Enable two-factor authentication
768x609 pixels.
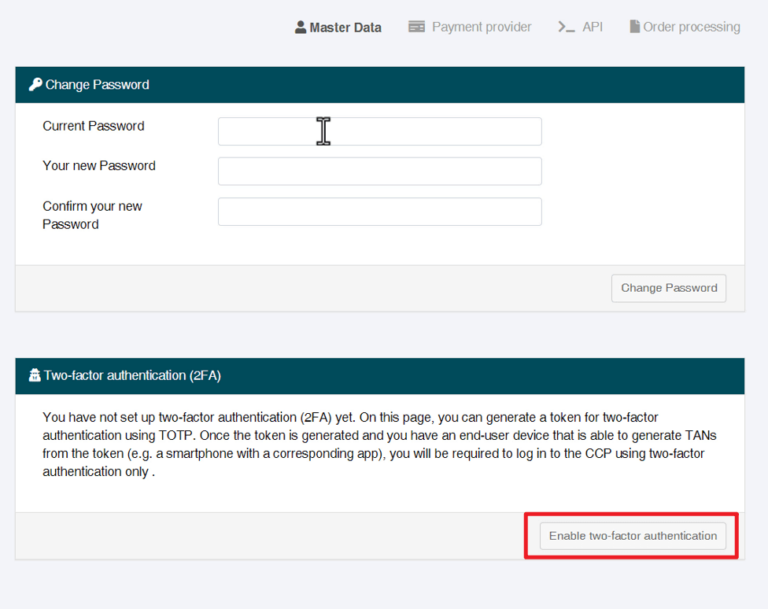tap(632, 536)
